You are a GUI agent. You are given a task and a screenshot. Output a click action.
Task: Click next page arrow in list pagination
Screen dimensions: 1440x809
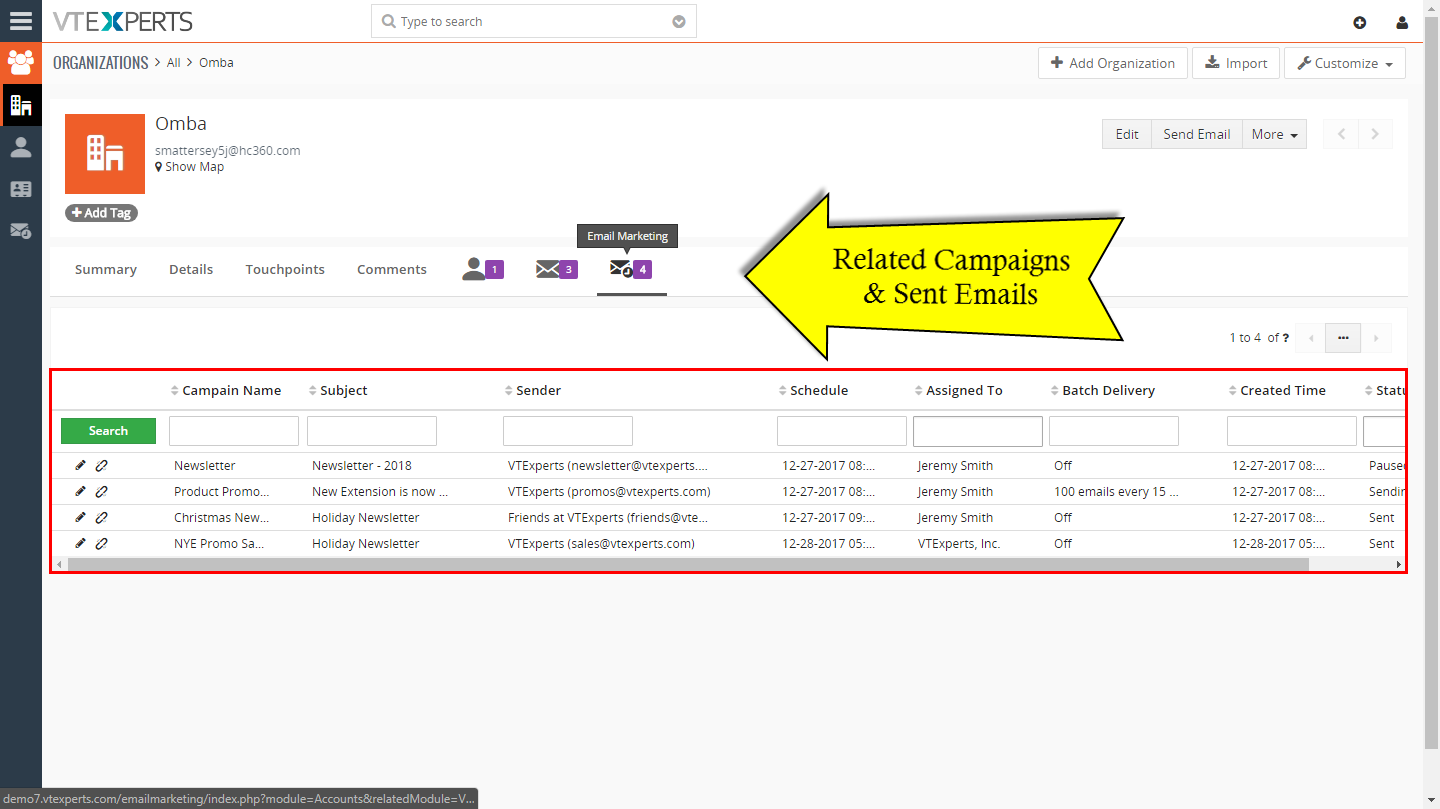point(1376,338)
